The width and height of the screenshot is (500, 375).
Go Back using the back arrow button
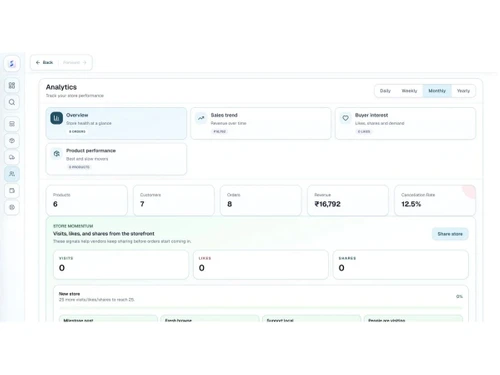point(44,62)
